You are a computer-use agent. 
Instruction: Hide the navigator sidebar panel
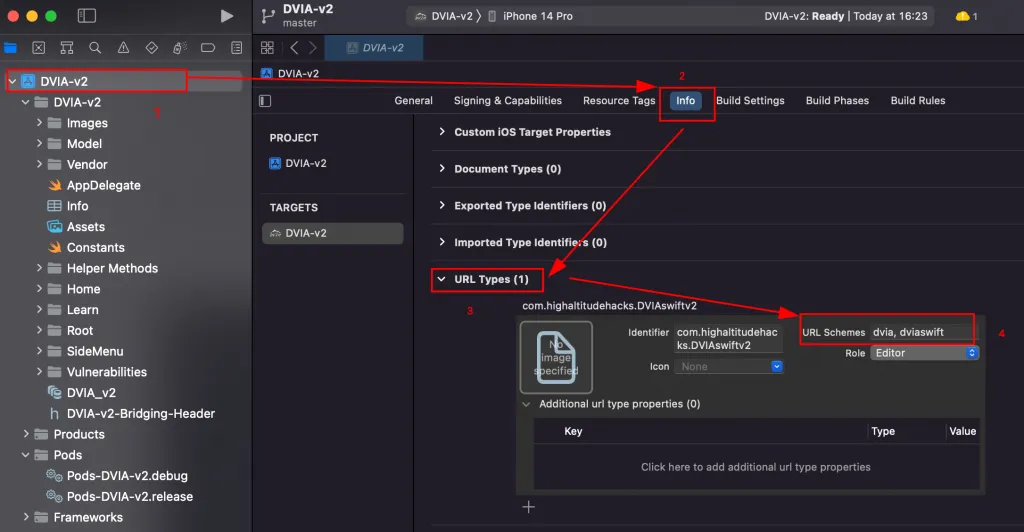point(87,16)
